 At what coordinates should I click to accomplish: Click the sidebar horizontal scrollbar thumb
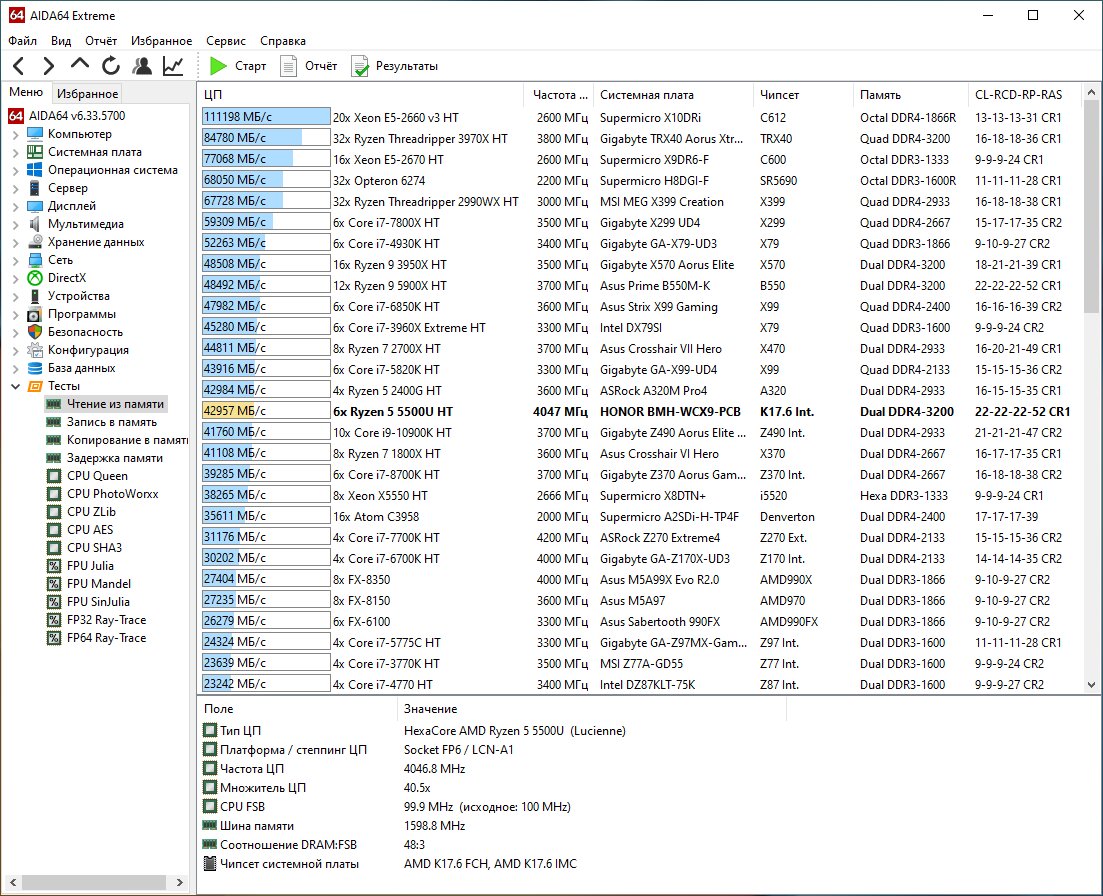point(96,882)
